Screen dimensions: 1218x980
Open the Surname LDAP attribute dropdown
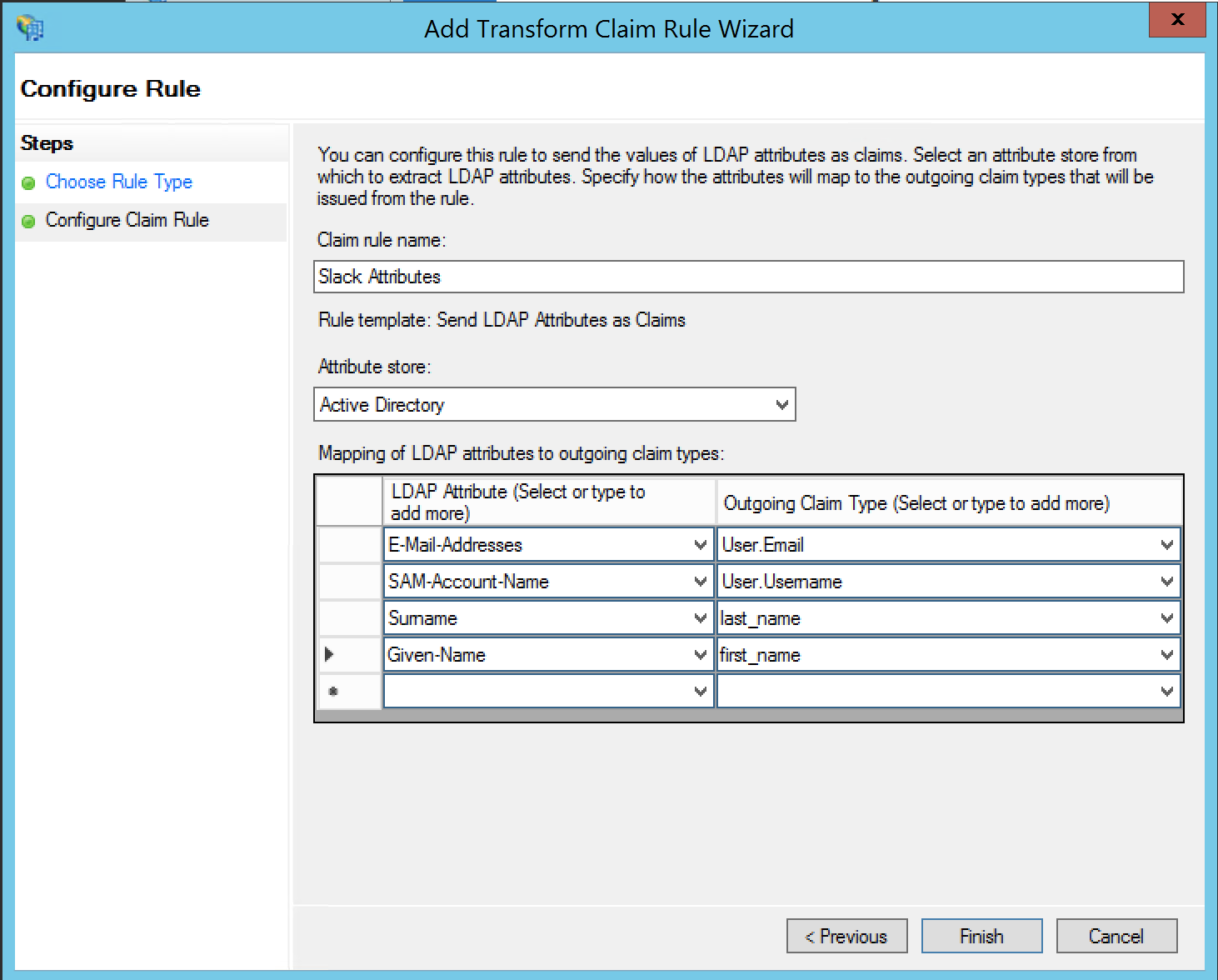point(700,618)
